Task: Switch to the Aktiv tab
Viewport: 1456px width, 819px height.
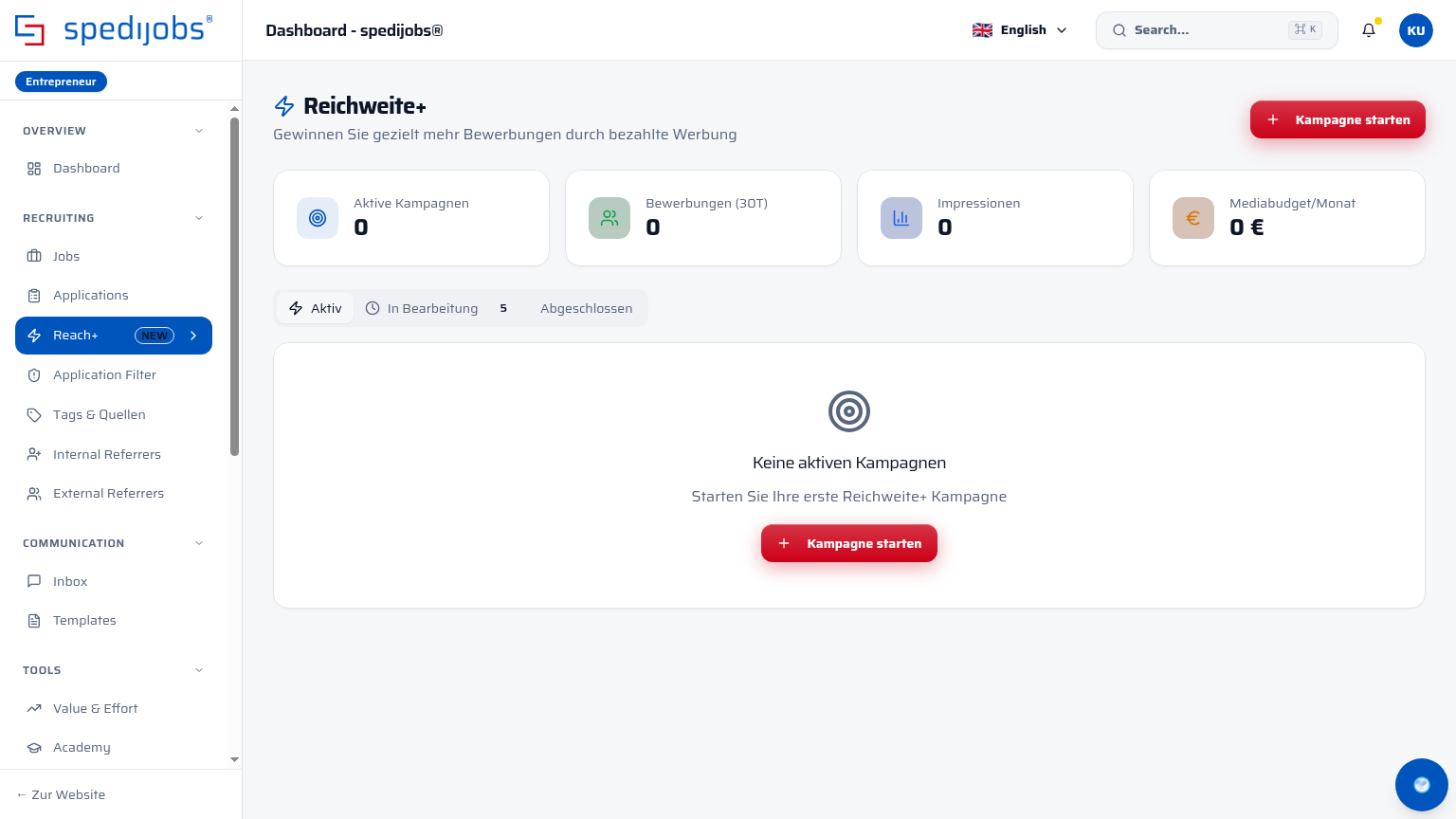Action: (316, 308)
